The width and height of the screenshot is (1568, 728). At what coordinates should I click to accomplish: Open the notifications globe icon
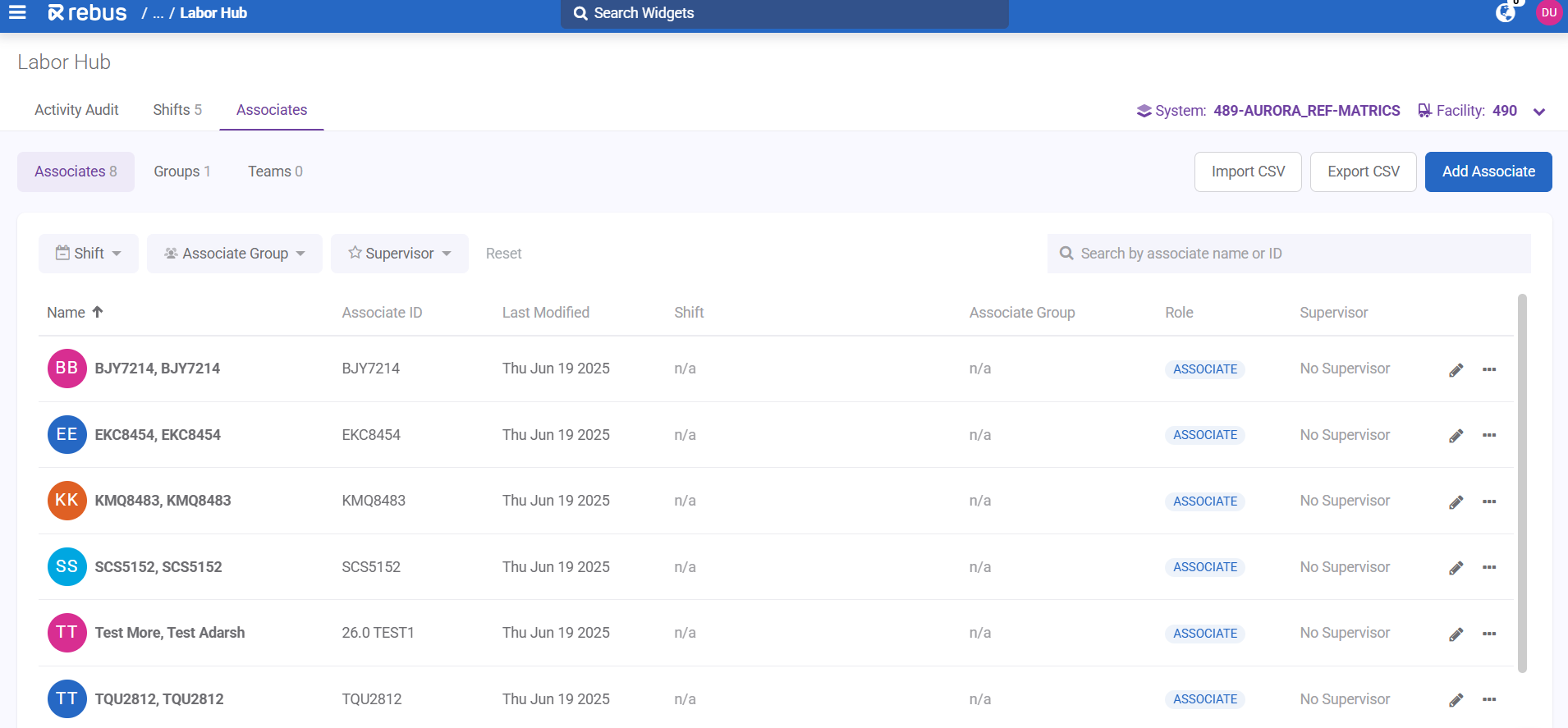(1506, 13)
